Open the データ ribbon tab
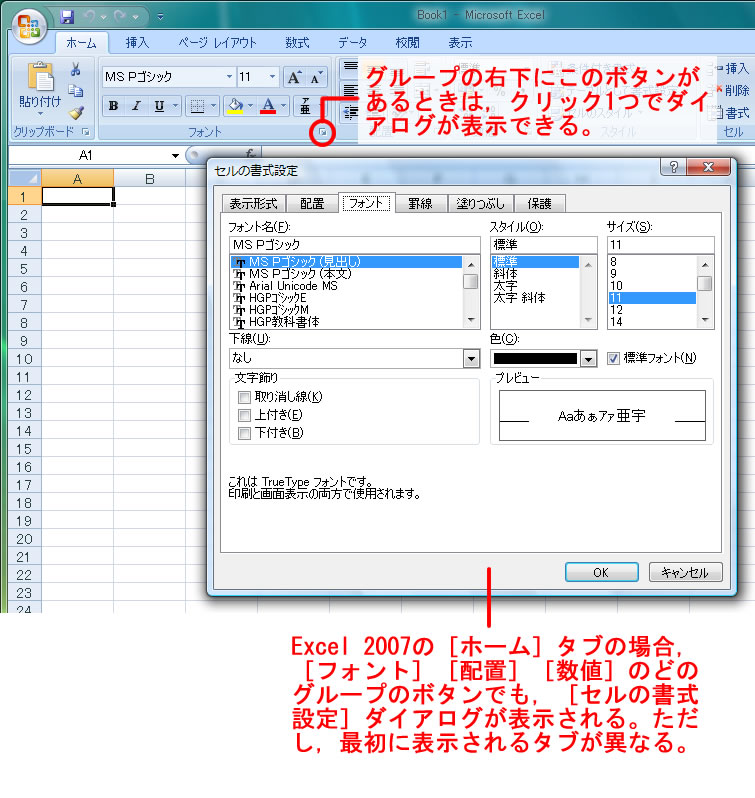This screenshot has height=798, width=755. (353, 43)
